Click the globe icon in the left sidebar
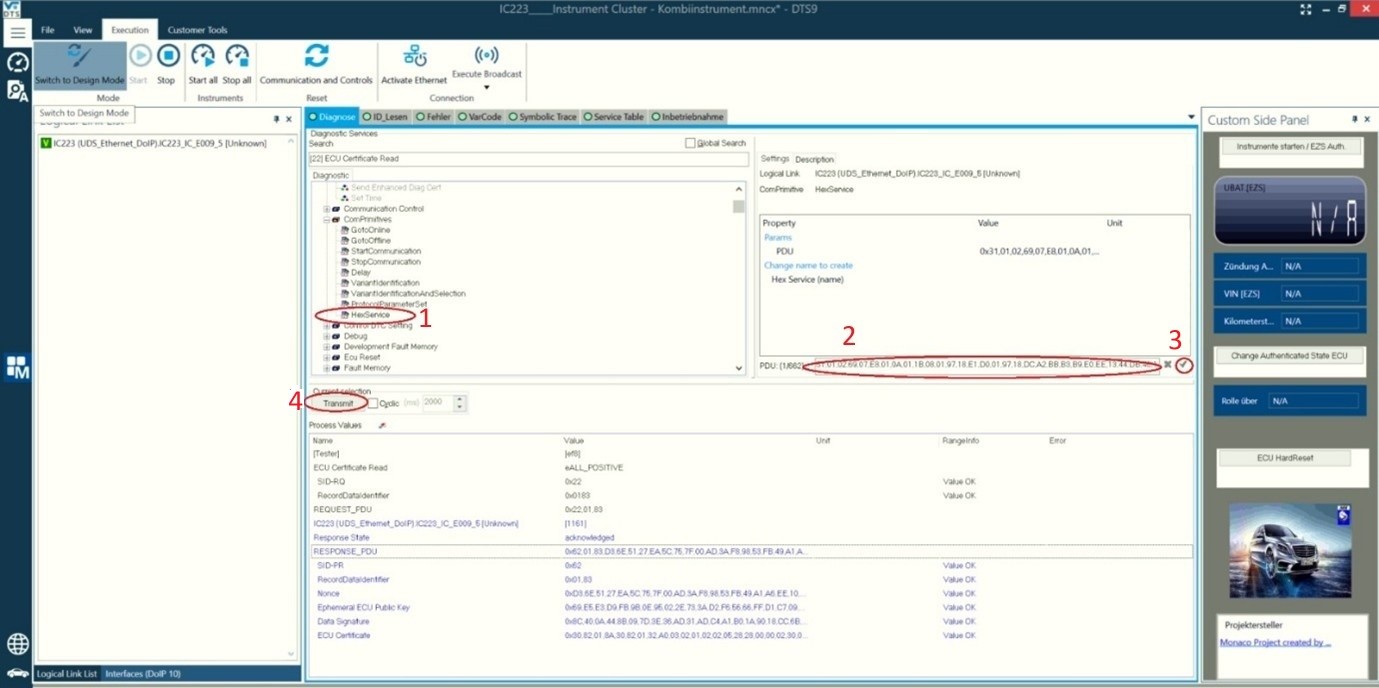 18,645
